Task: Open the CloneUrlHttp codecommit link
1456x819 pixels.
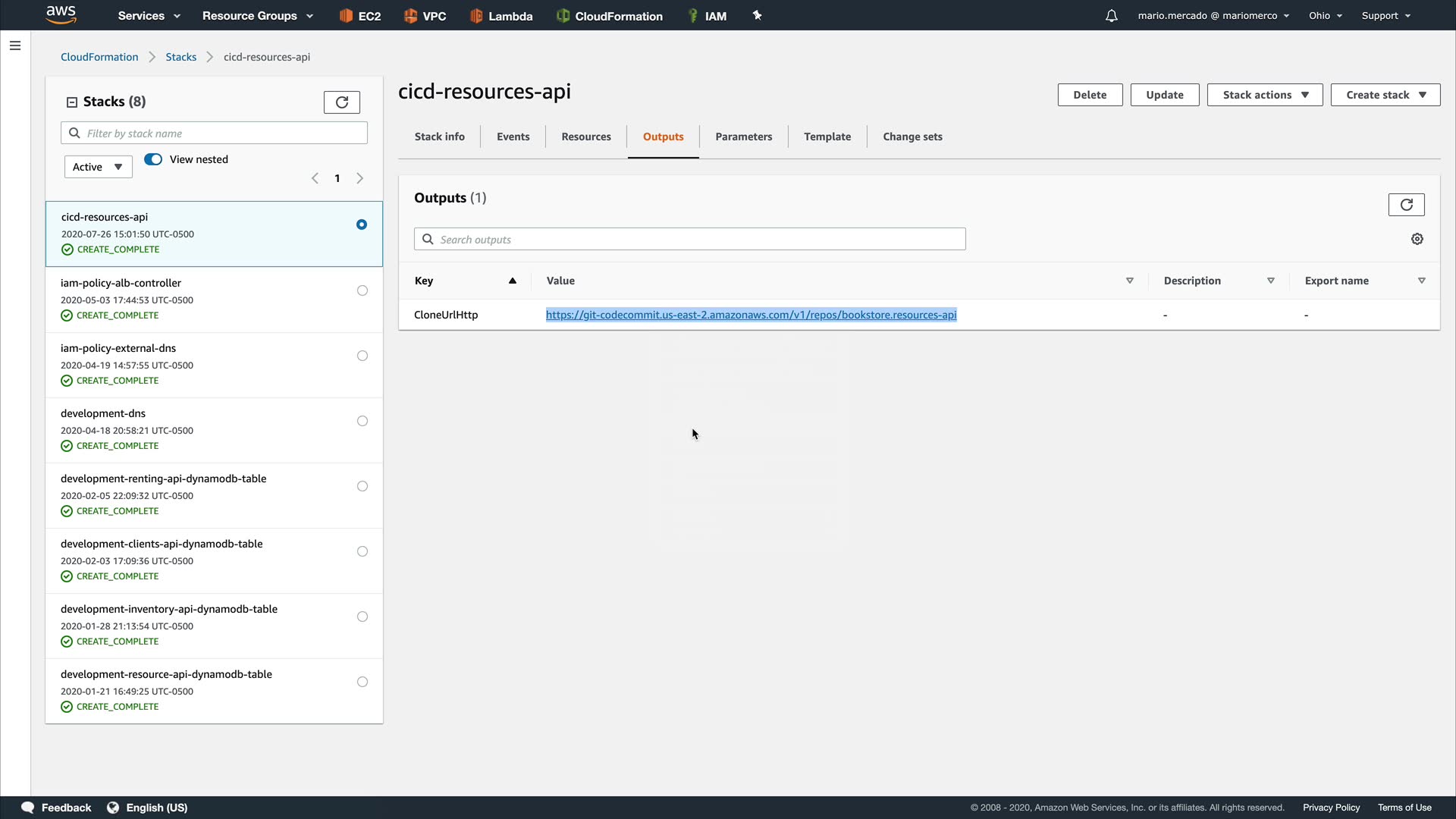Action: click(x=751, y=315)
